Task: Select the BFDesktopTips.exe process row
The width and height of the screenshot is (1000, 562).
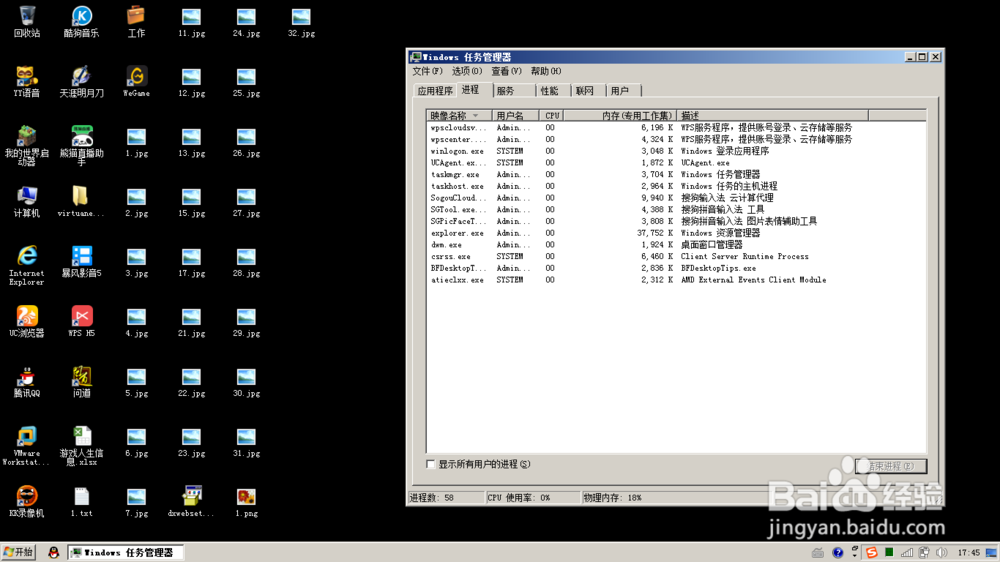Action: point(676,269)
